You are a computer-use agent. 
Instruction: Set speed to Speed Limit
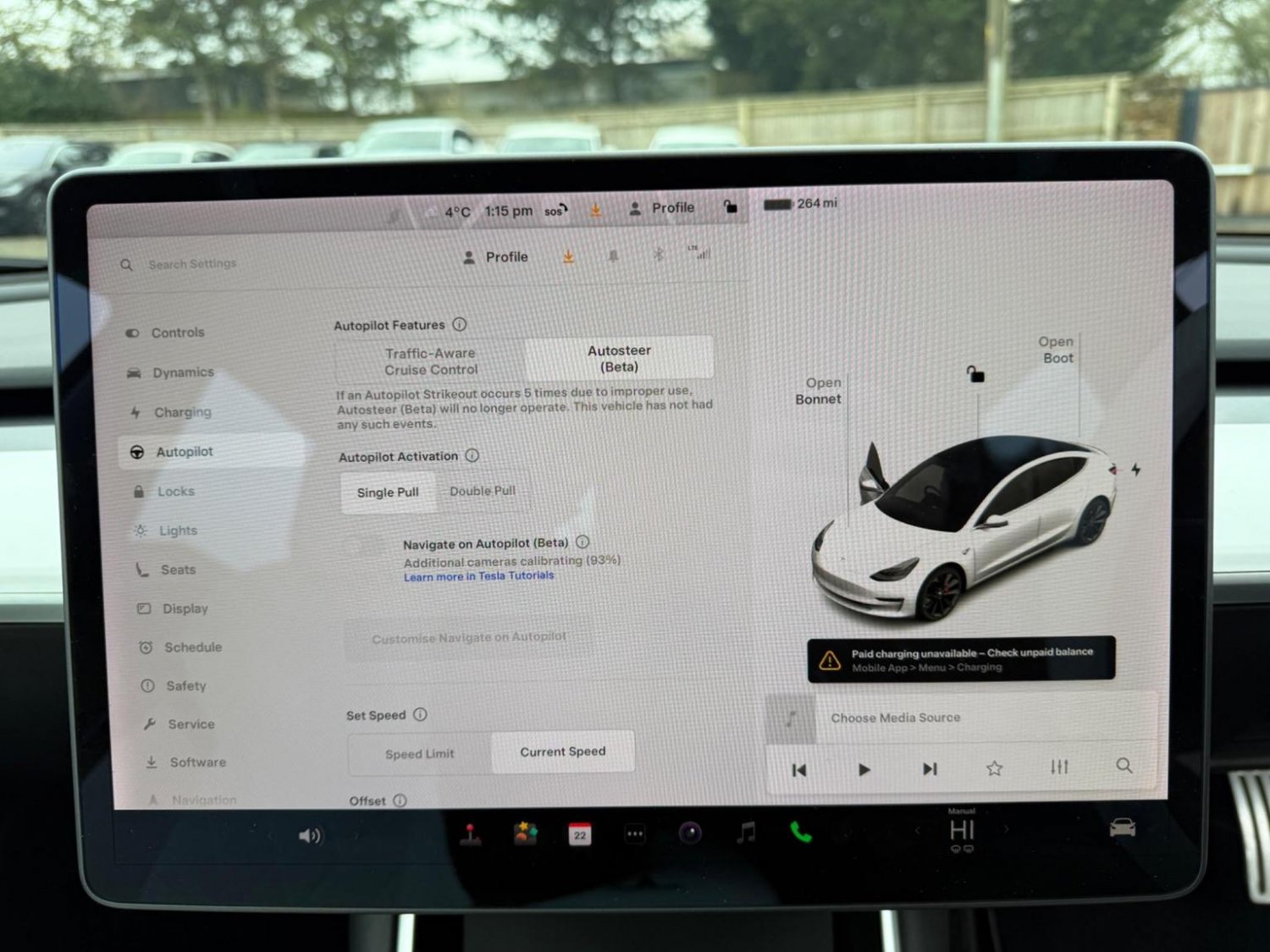pyautogui.click(x=420, y=754)
